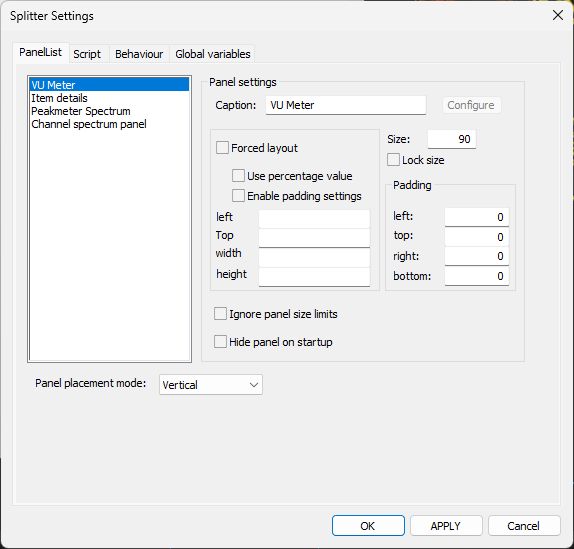
Task: Click the Padding top field
Action: (477, 237)
